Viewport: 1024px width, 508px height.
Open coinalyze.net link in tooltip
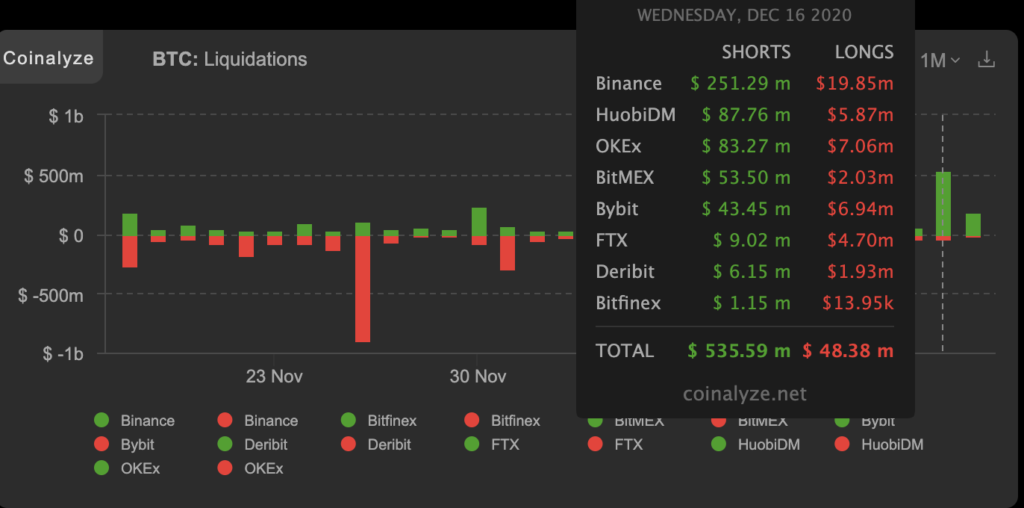(x=745, y=394)
